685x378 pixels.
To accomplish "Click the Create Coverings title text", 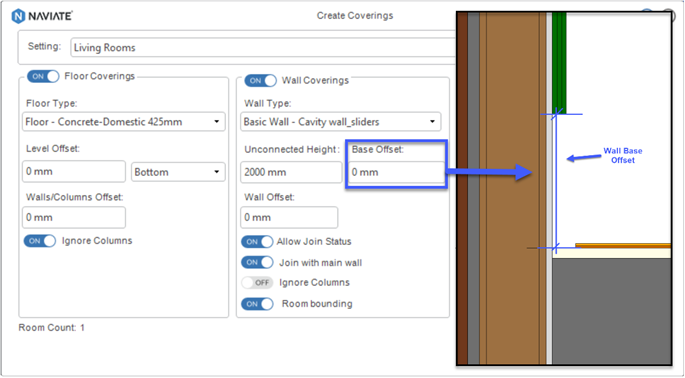I will click(355, 16).
